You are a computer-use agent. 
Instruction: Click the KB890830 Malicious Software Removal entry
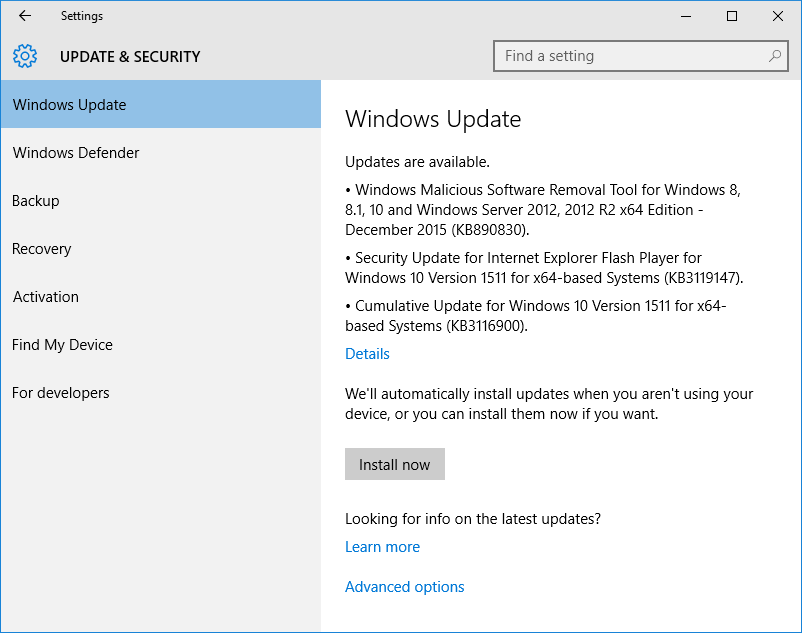tap(543, 210)
